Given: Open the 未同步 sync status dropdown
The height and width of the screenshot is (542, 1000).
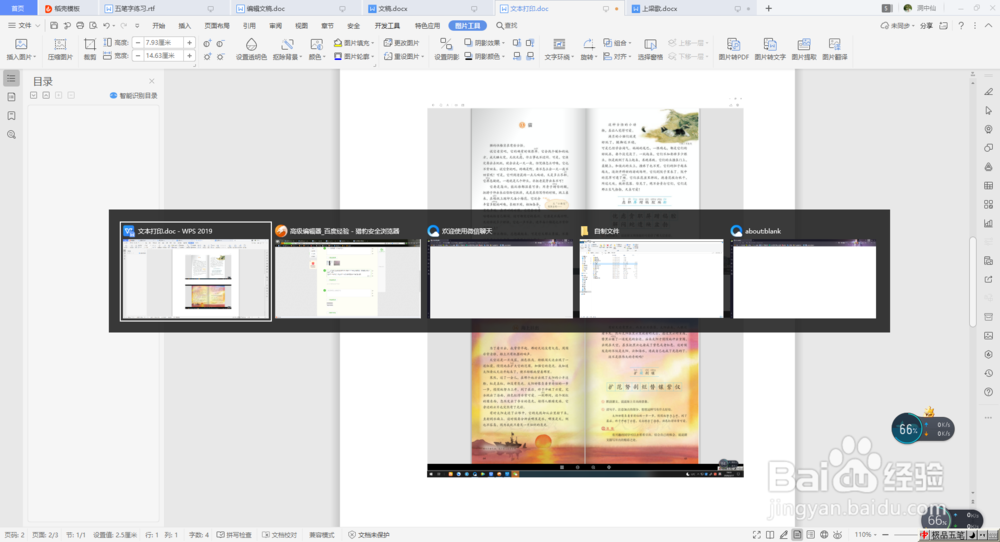Looking at the screenshot, I should click(898, 26).
